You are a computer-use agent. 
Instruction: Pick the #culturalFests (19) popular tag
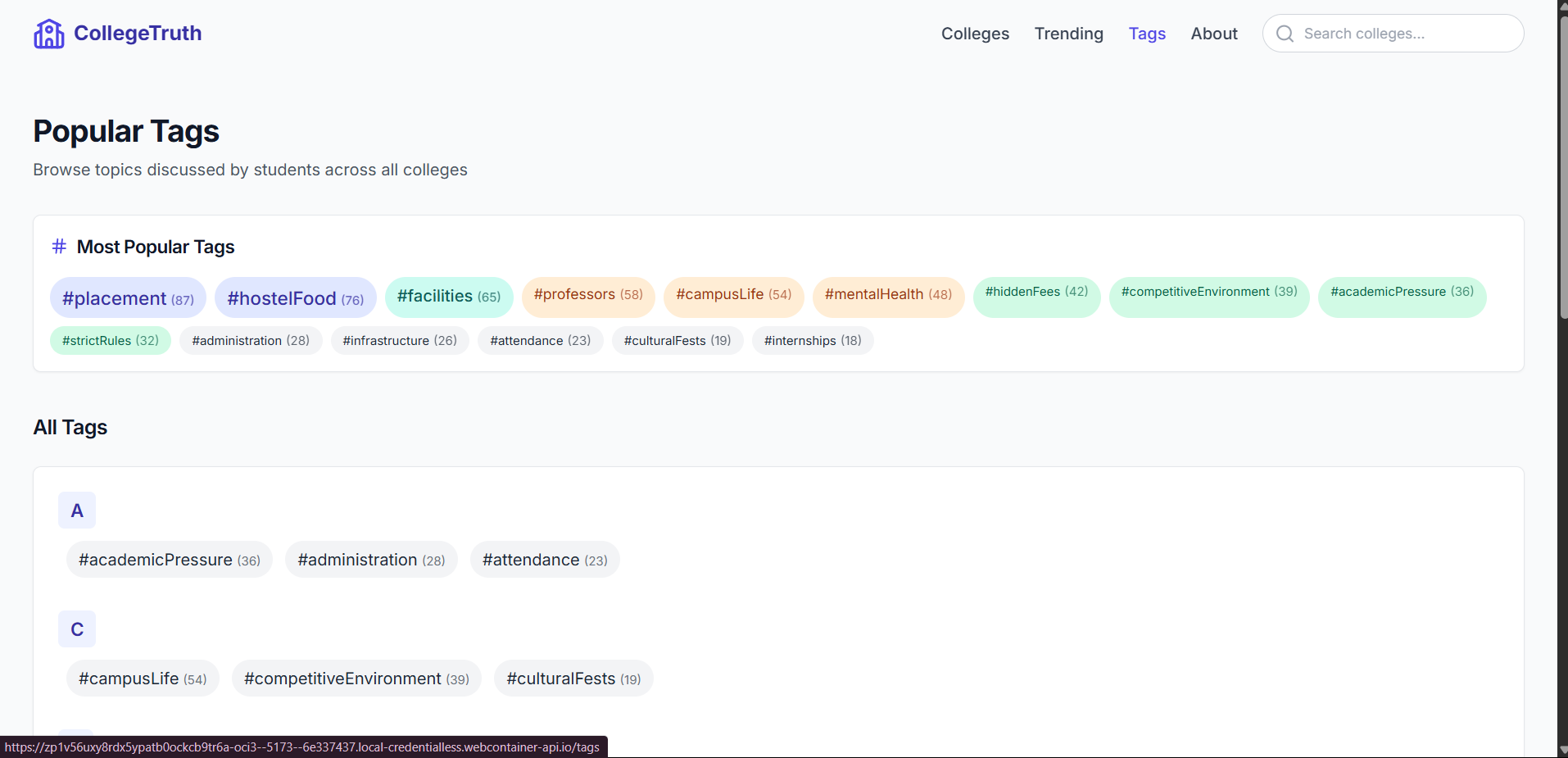(678, 341)
